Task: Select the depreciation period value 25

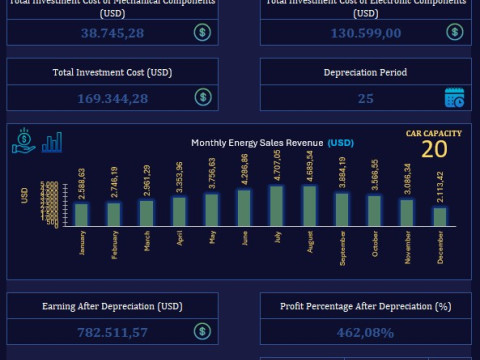Action: click(366, 98)
